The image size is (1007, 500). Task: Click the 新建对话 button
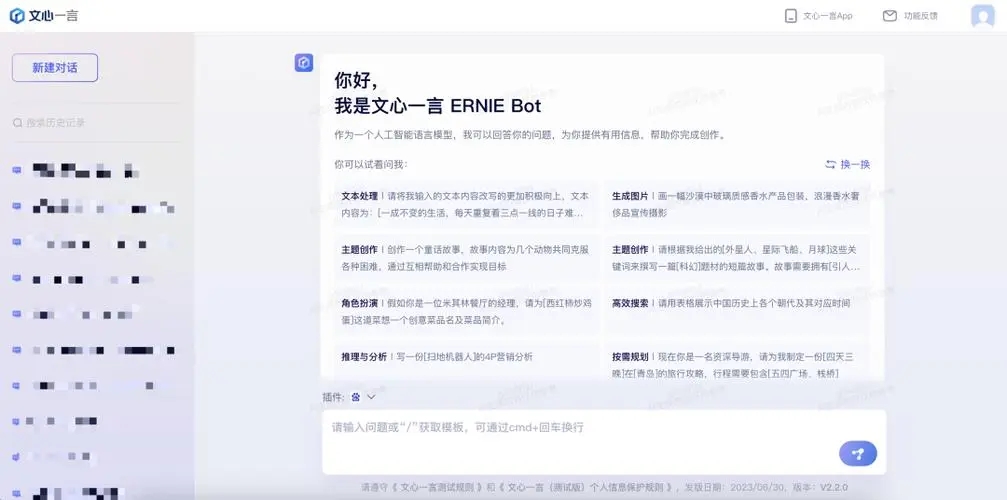click(x=55, y=68)
